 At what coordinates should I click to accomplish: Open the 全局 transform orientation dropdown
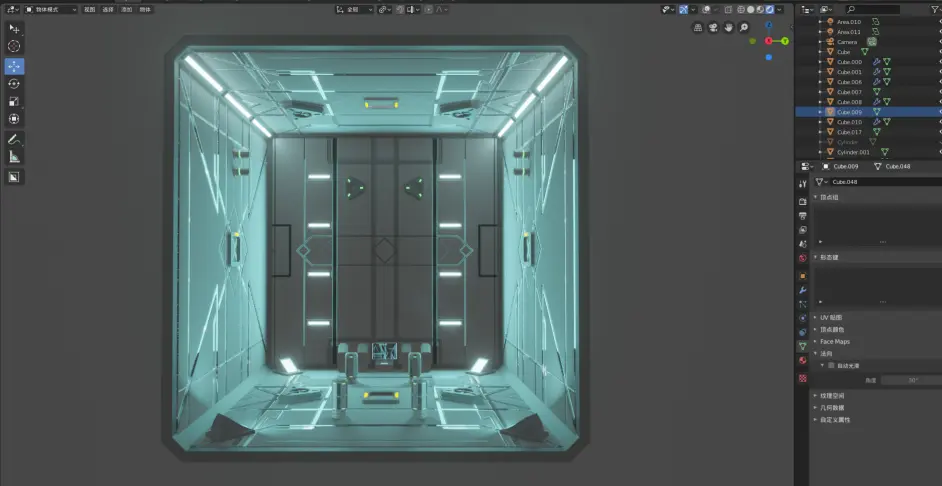pyautogui.click(x=354, y=10)
